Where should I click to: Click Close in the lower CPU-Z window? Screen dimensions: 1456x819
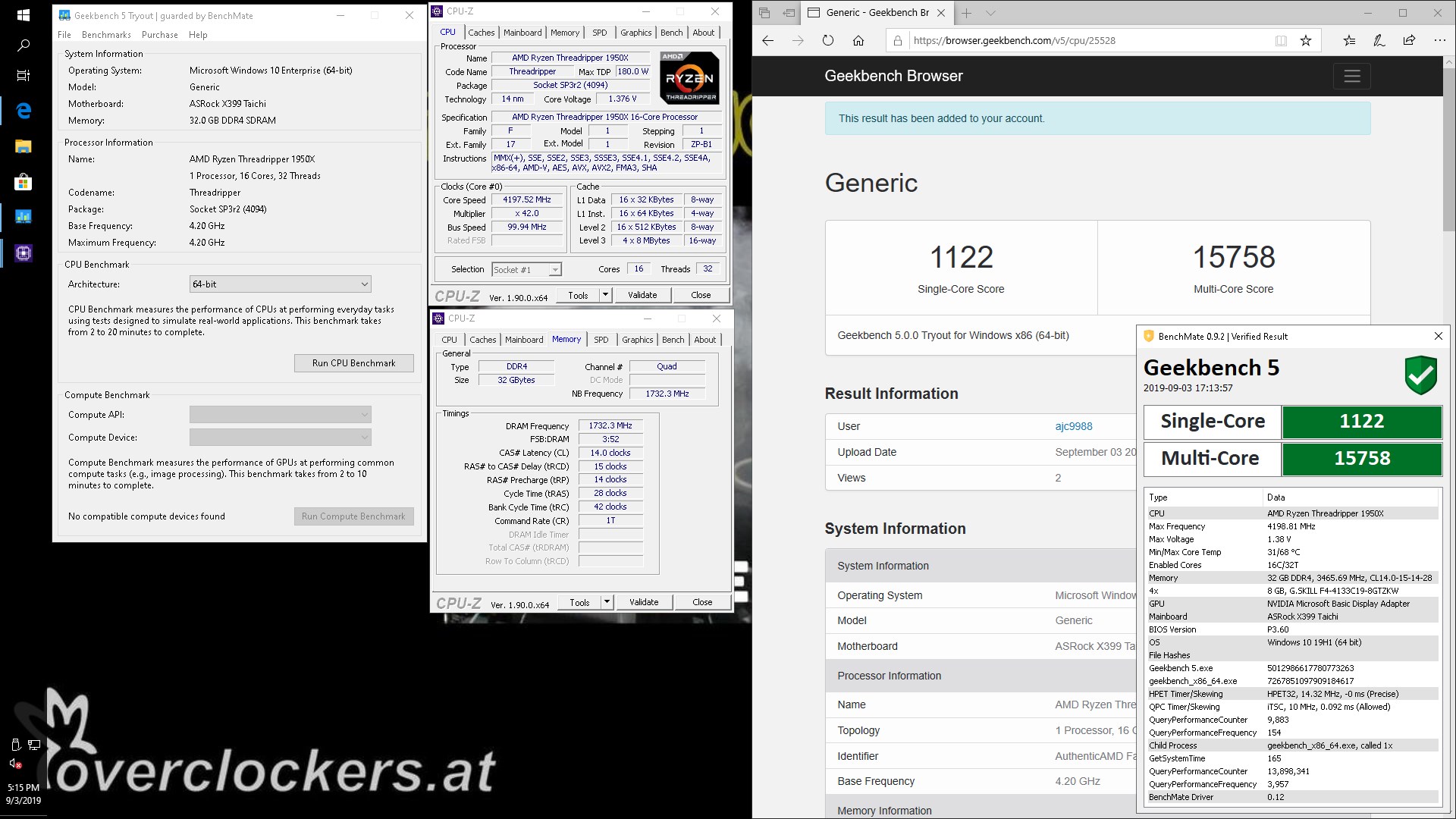pyautogui.click(x=702, y=602)
